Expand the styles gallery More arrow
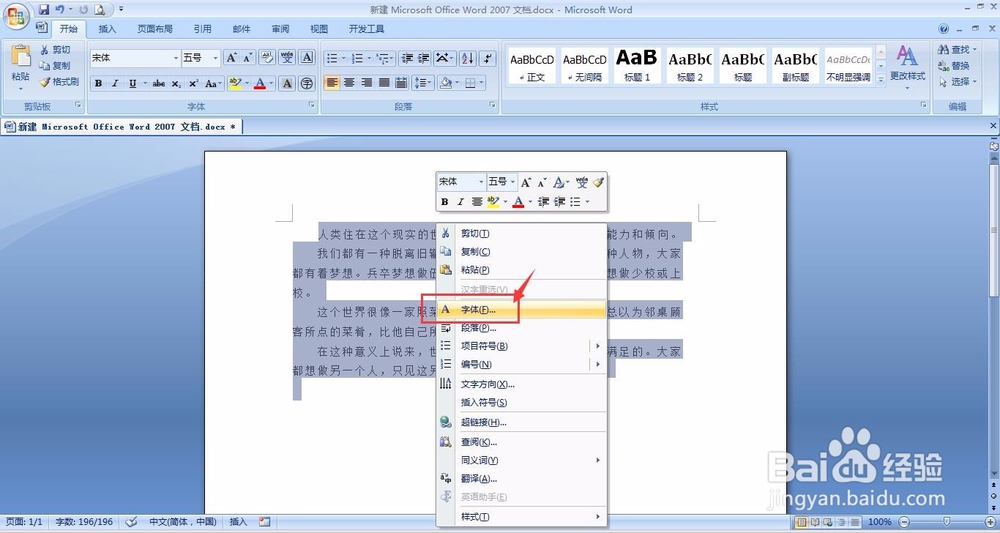 (x=881, y=80)
